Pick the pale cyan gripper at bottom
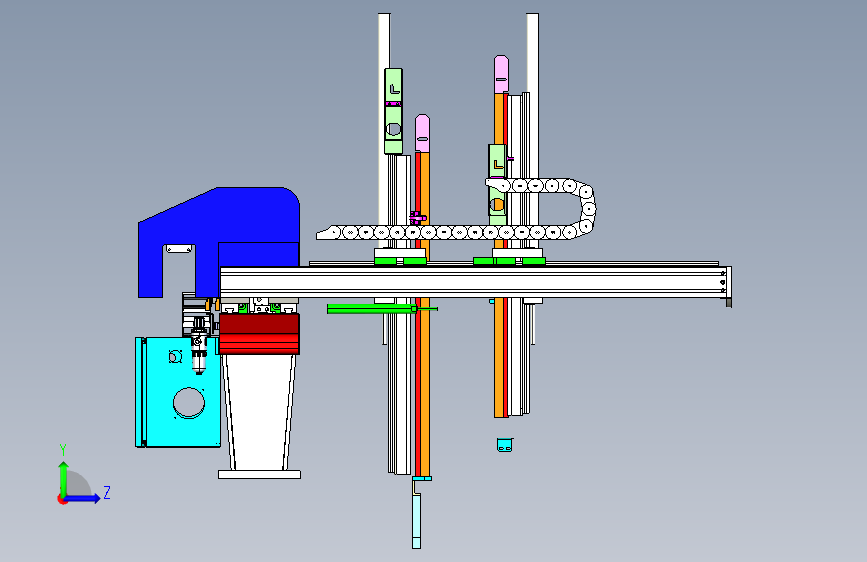867x562 pixels. coord(416,521)
